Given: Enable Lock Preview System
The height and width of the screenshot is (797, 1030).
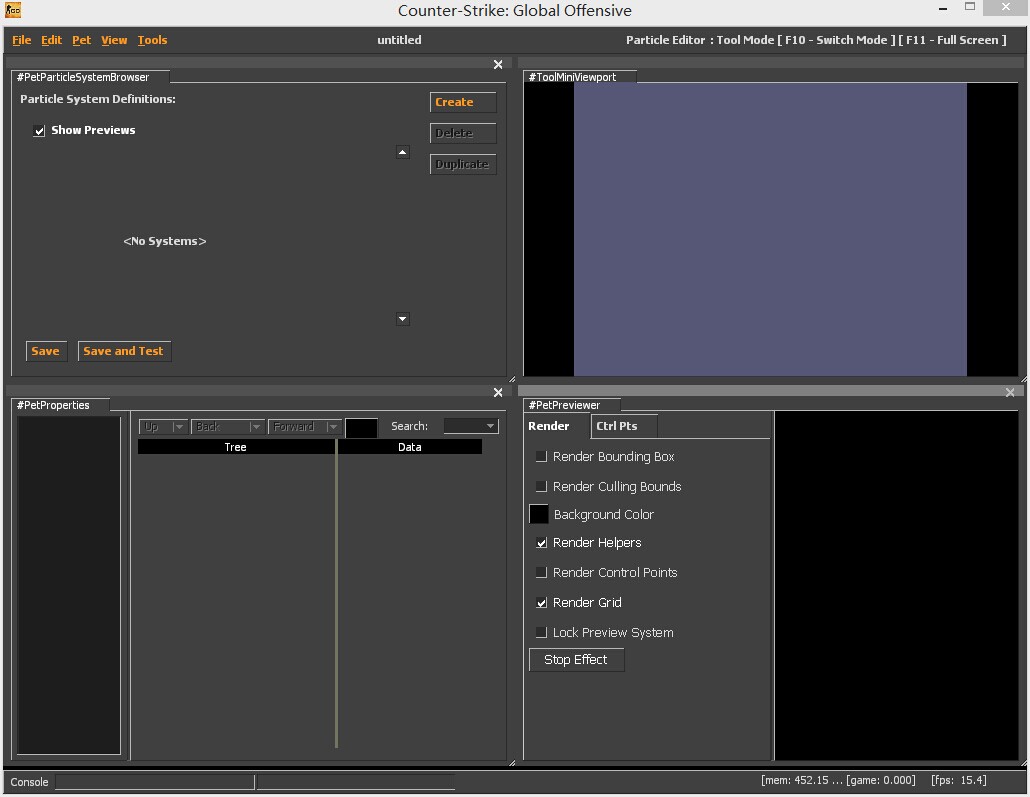Looking at the screenshot, I should (541, 632).
